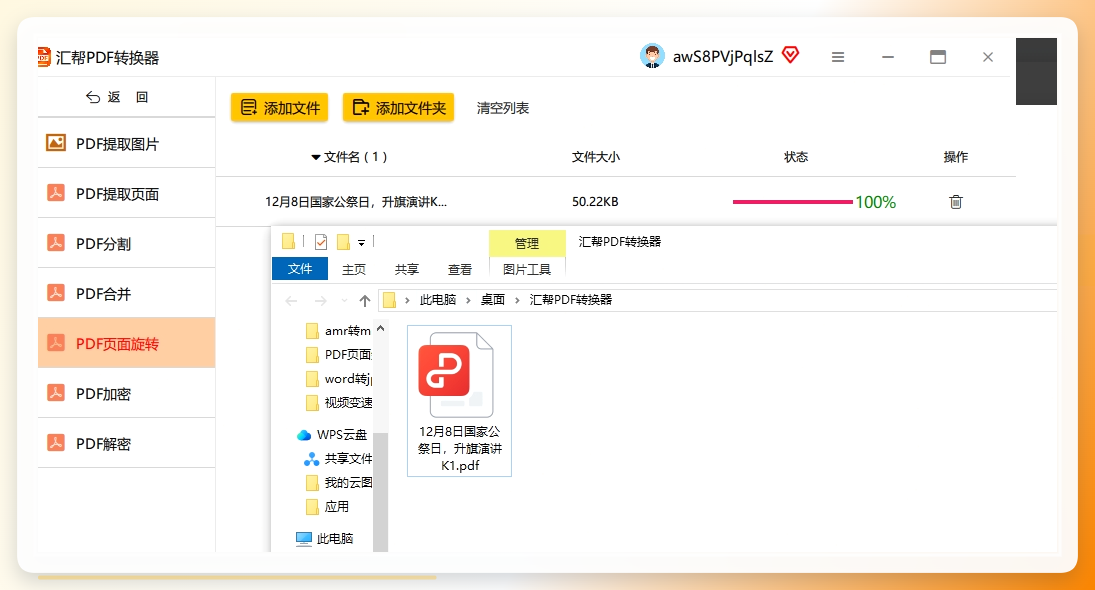The height and width of the screenshot is (590, 1095).
Task: Click the Explorer quick-access folder icon
Action: tap(288, 242)
